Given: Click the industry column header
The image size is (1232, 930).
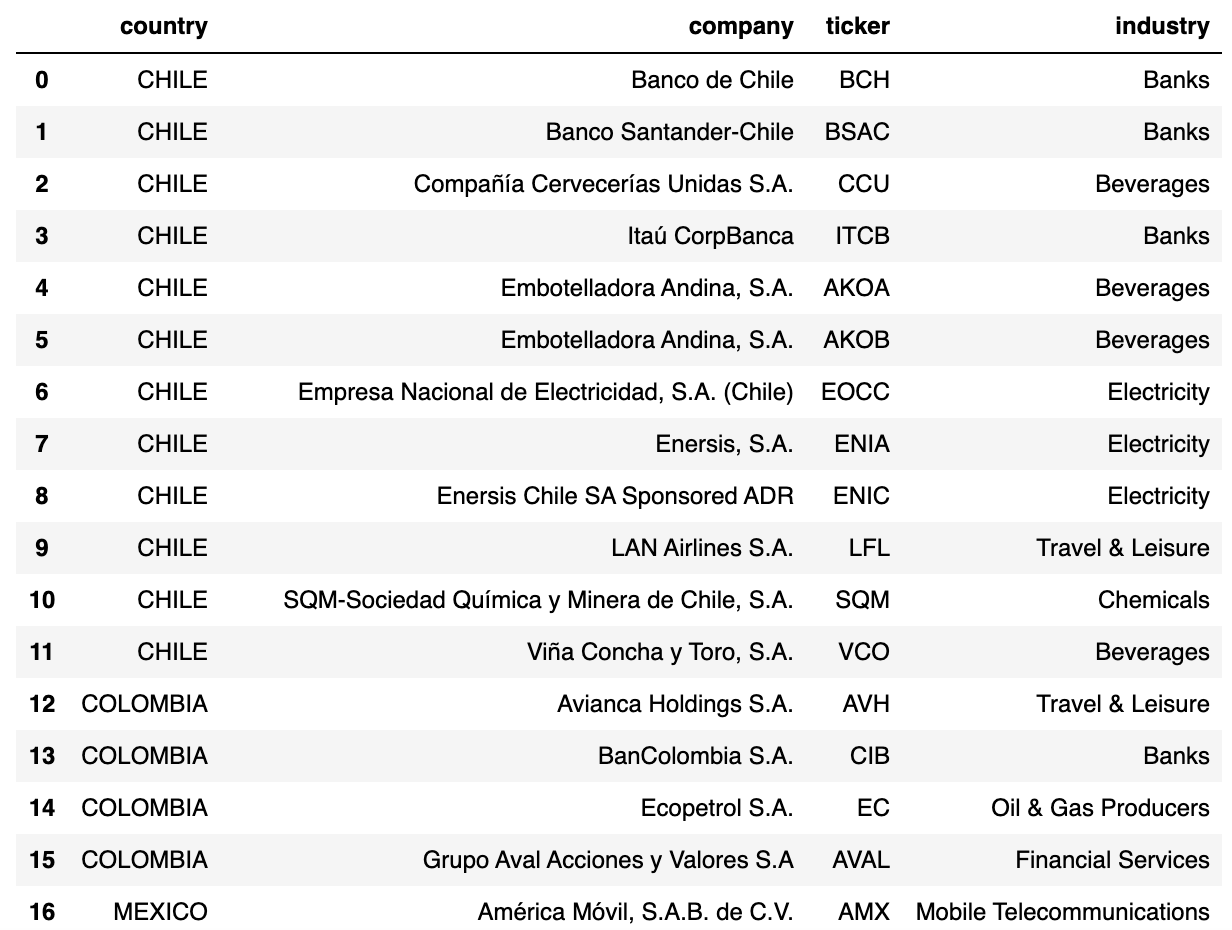Looking at the screenshot, I should click(1162, 27).
